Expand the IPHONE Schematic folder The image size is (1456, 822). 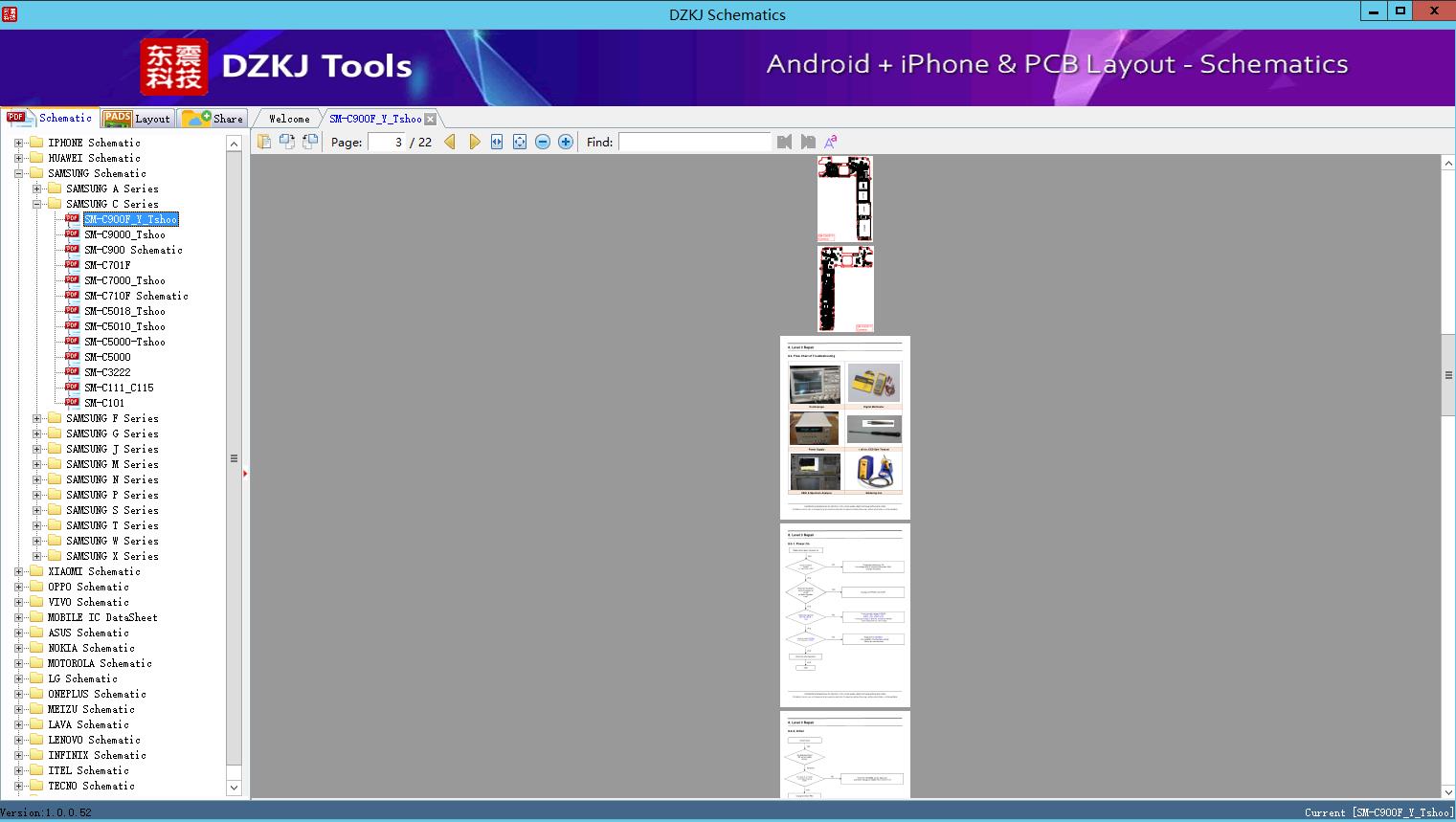tap(18, 143)
